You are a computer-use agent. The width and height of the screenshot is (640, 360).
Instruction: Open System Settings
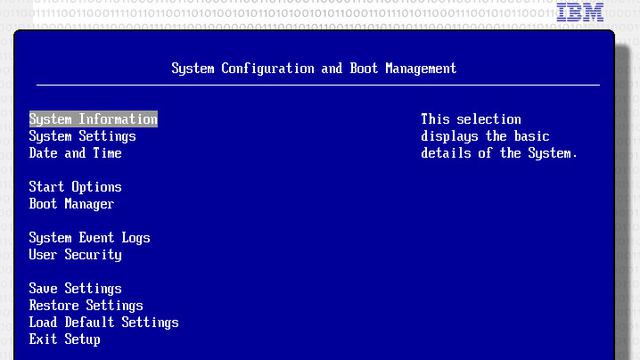[82, 136]
